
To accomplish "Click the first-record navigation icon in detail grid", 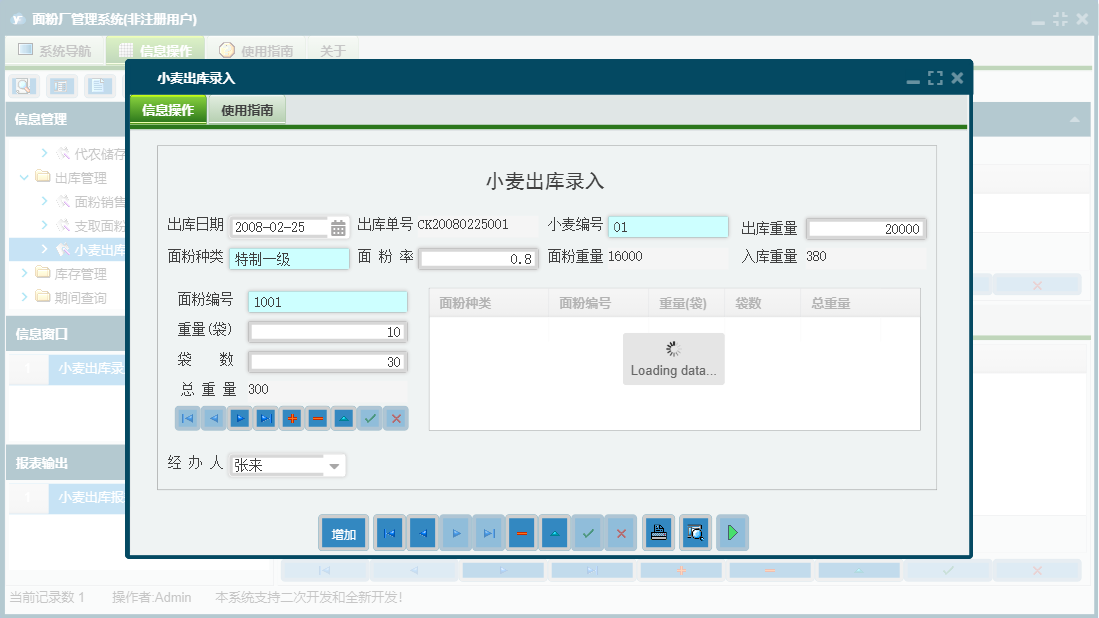I will [187, 418].
